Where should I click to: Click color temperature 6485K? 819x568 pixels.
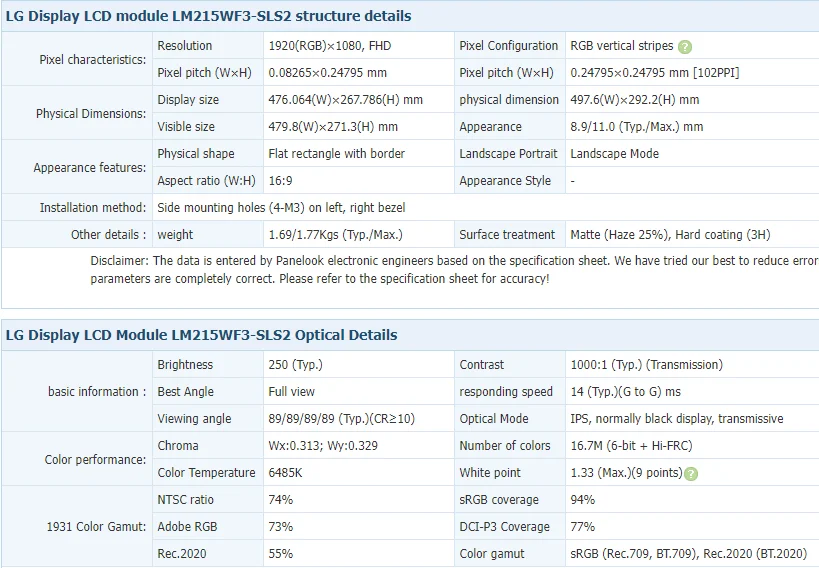[285, 473]
